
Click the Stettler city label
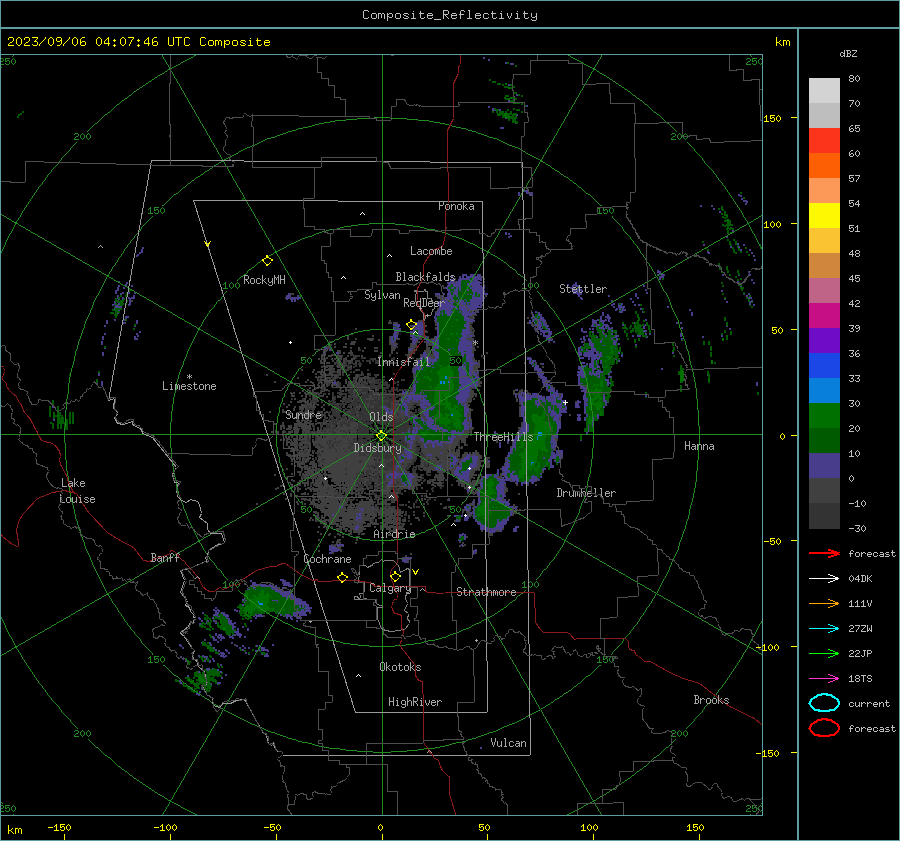point(583,289)
